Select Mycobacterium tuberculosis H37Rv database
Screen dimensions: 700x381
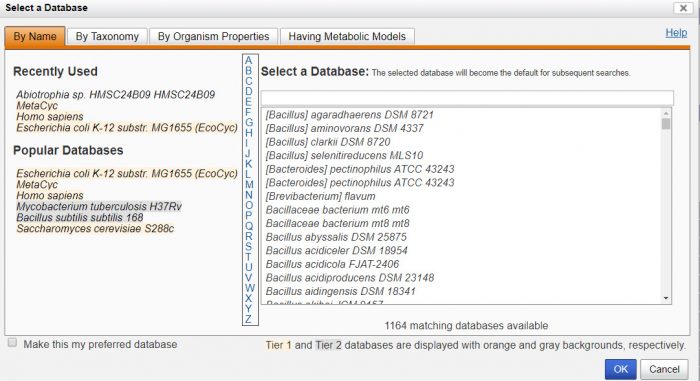click(x=99, y=206)
